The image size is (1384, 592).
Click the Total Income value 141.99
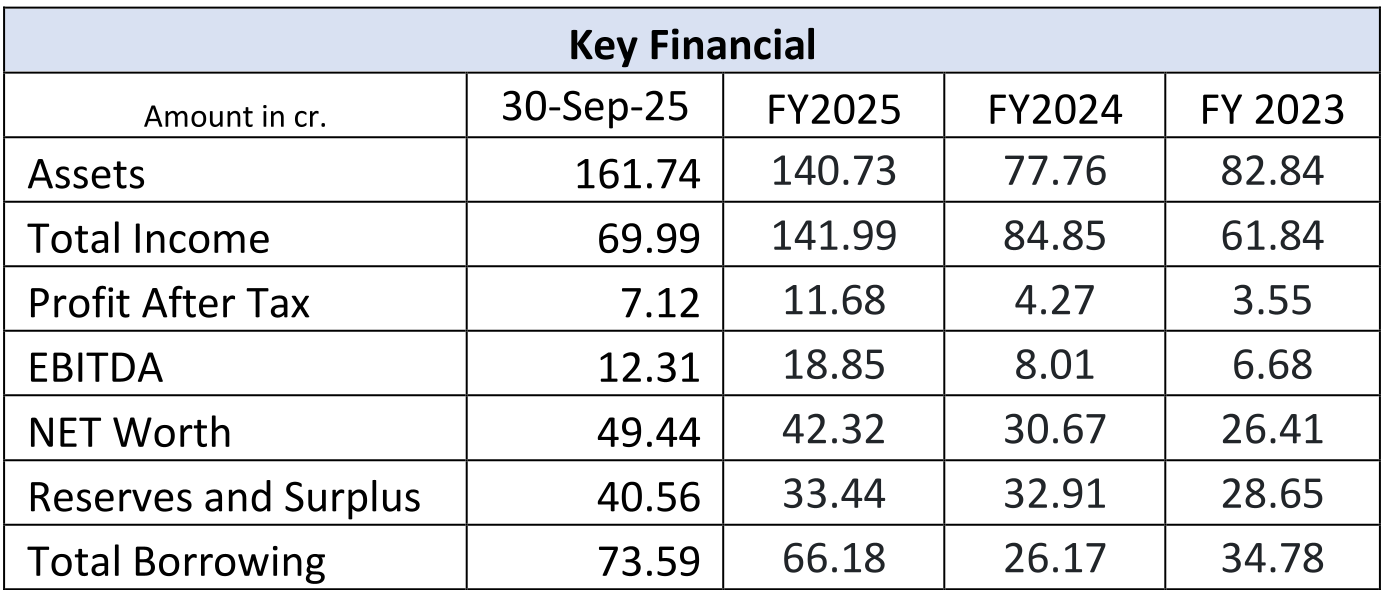pyautogui.click(x=833, y=236)
